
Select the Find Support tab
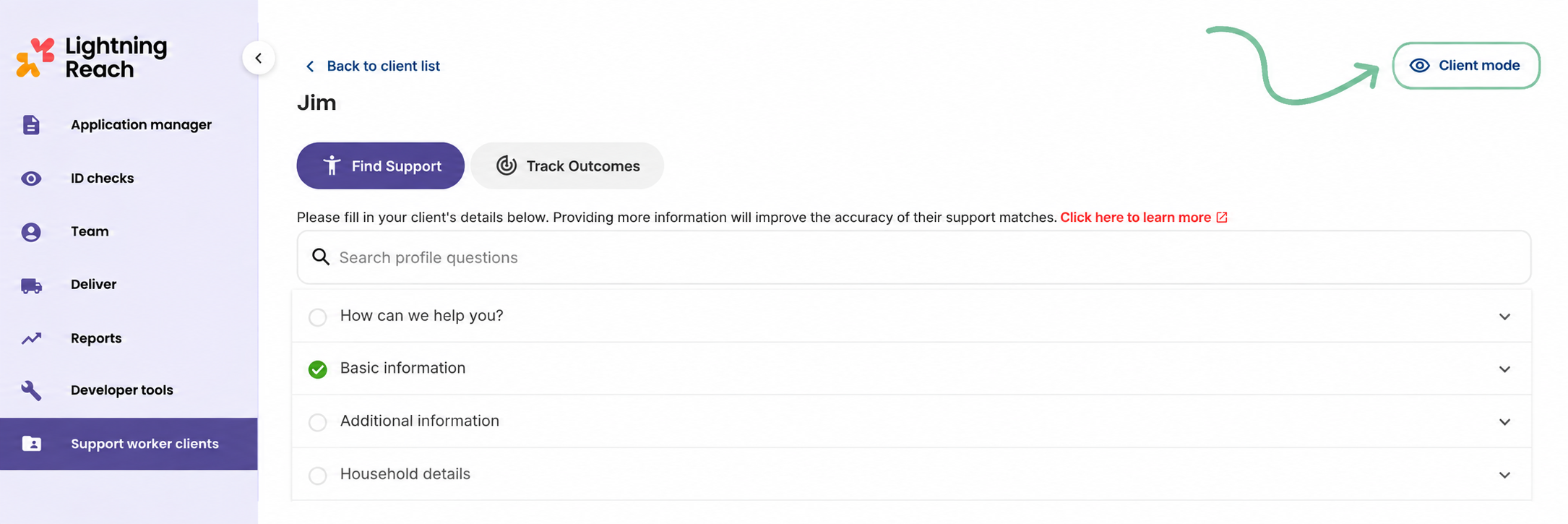(380, 166)
